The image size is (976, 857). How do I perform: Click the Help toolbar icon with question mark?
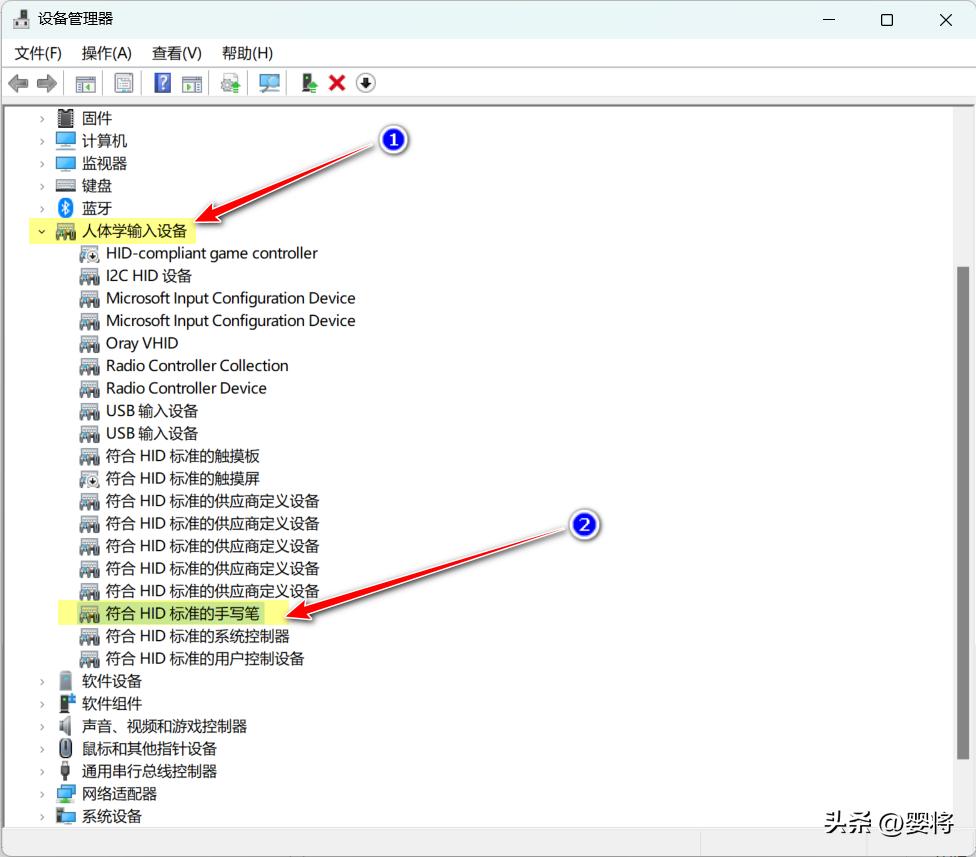tap(163, 83)
